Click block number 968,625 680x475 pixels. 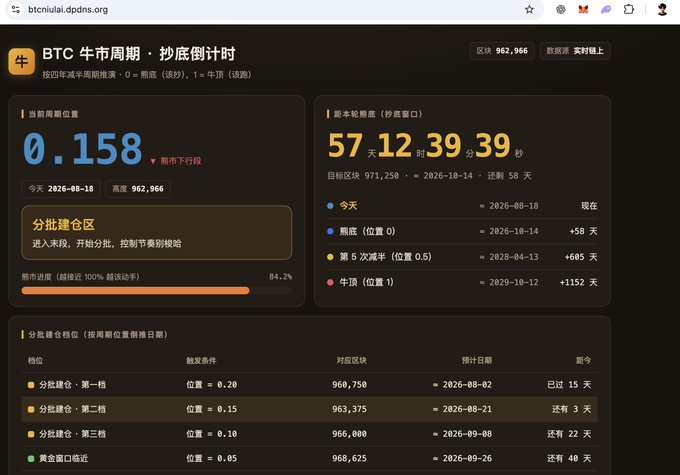tap(350, 458)
